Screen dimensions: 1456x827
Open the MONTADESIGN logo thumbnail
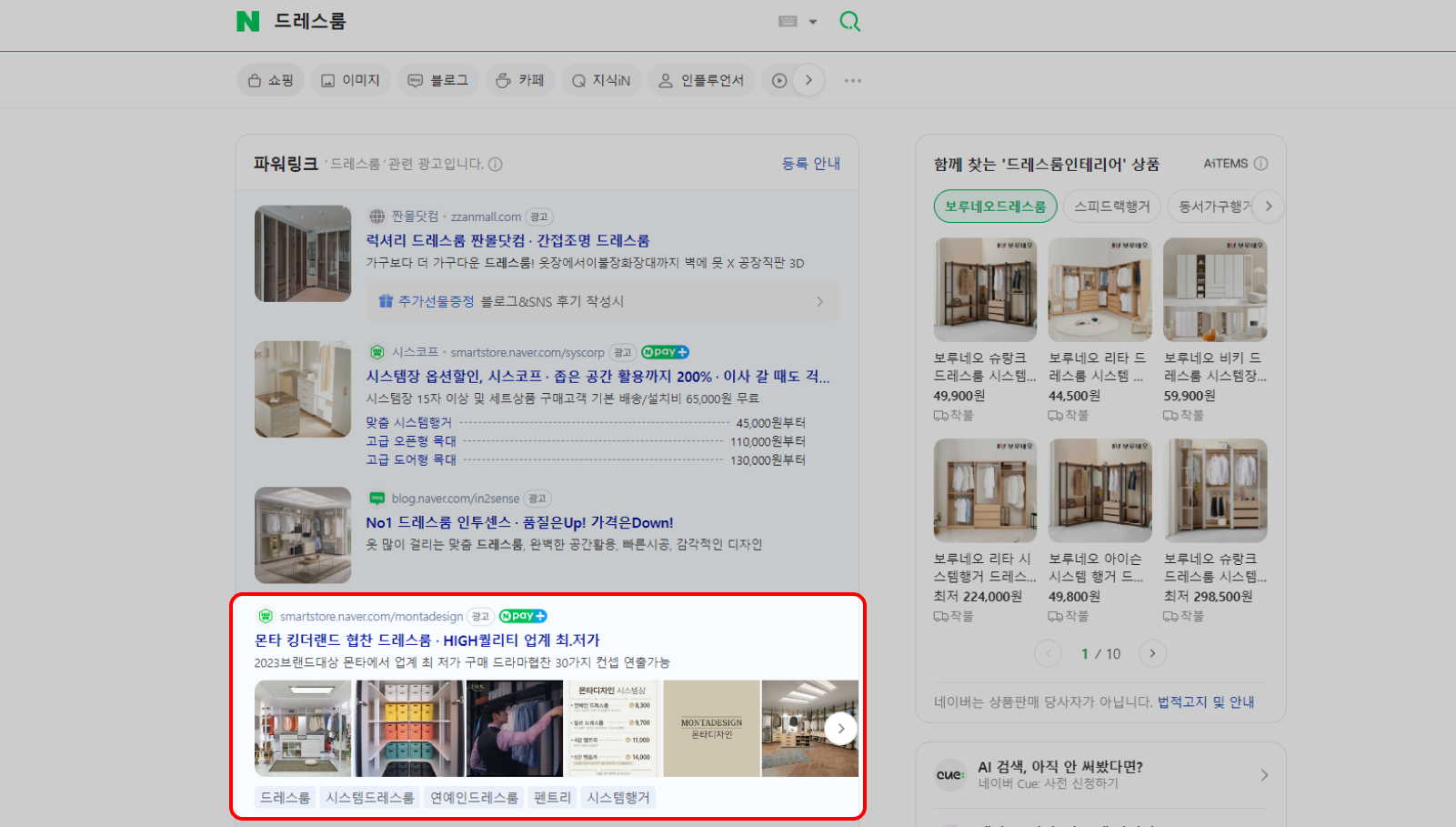point(711,729)
